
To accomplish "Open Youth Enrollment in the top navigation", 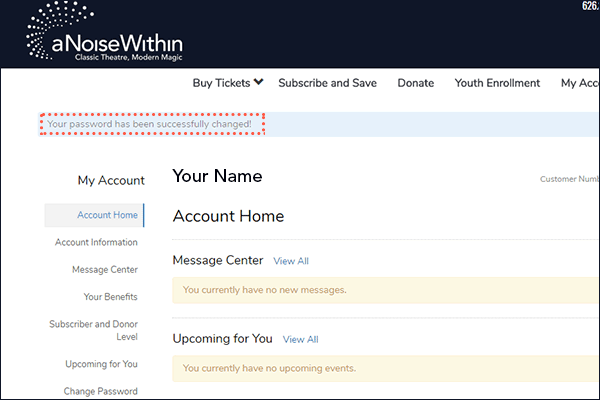I will (497, 83).
